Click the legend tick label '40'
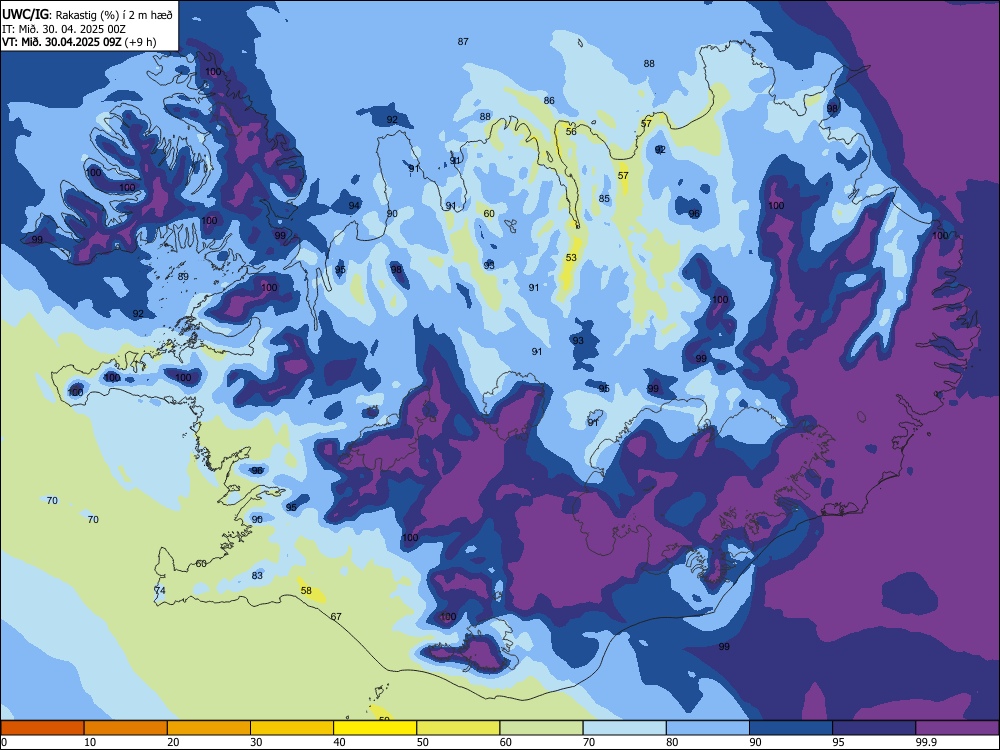The width and height of the screenshot is (1000, 750). pyautogui.click(x=339, y=742)
